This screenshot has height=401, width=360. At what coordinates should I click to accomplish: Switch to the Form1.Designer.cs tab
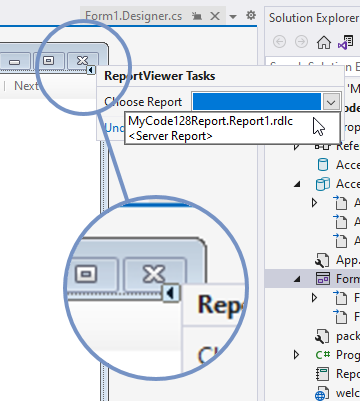coord(134,16)
